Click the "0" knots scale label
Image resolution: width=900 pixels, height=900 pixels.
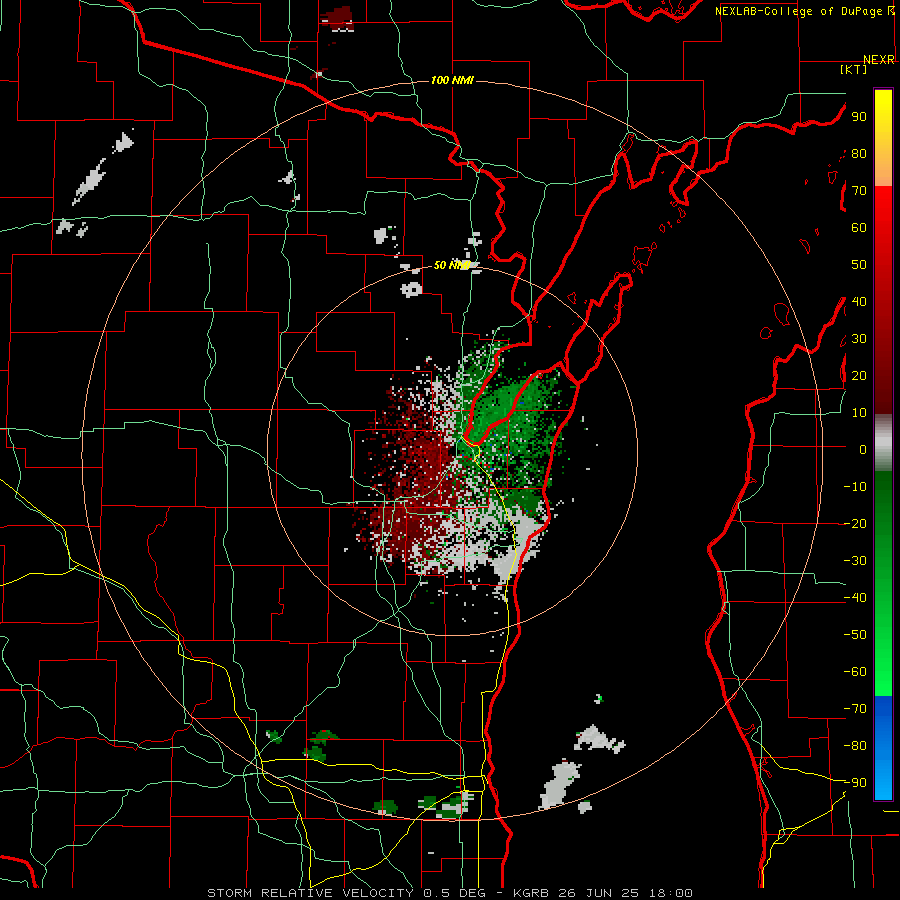[x=863, y=449]
